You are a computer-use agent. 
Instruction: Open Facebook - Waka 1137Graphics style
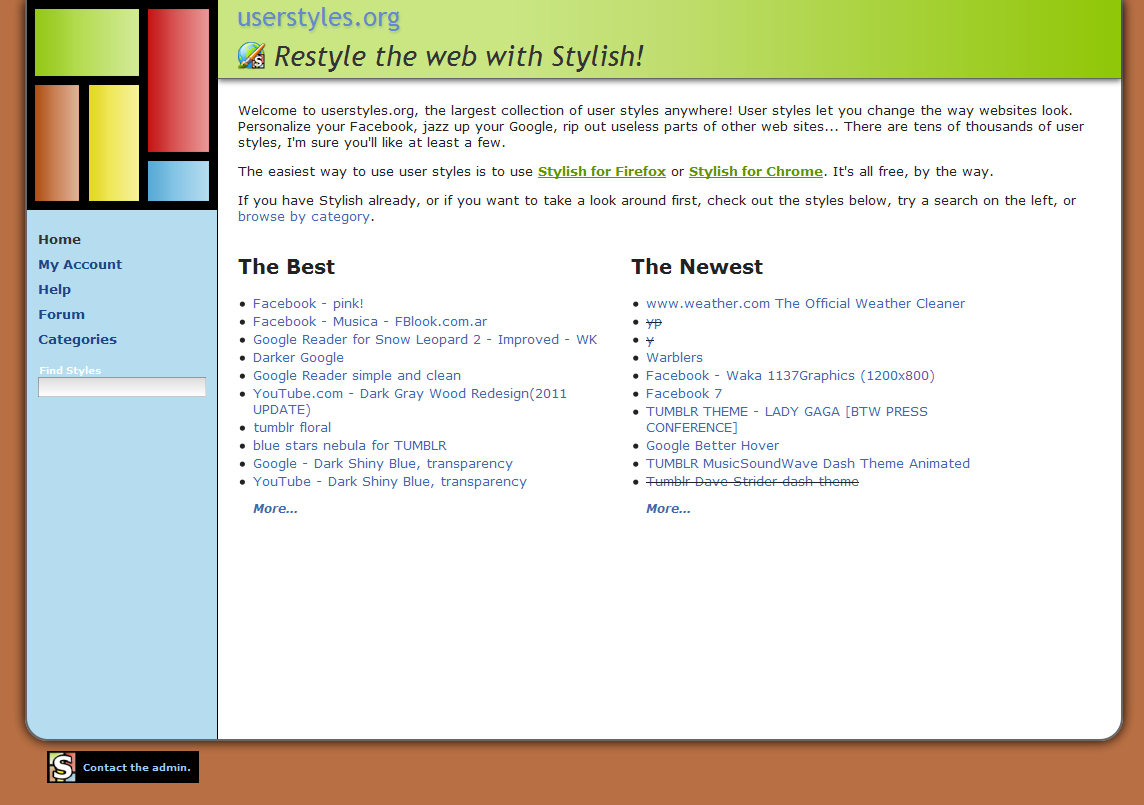[x=790, y=376]
